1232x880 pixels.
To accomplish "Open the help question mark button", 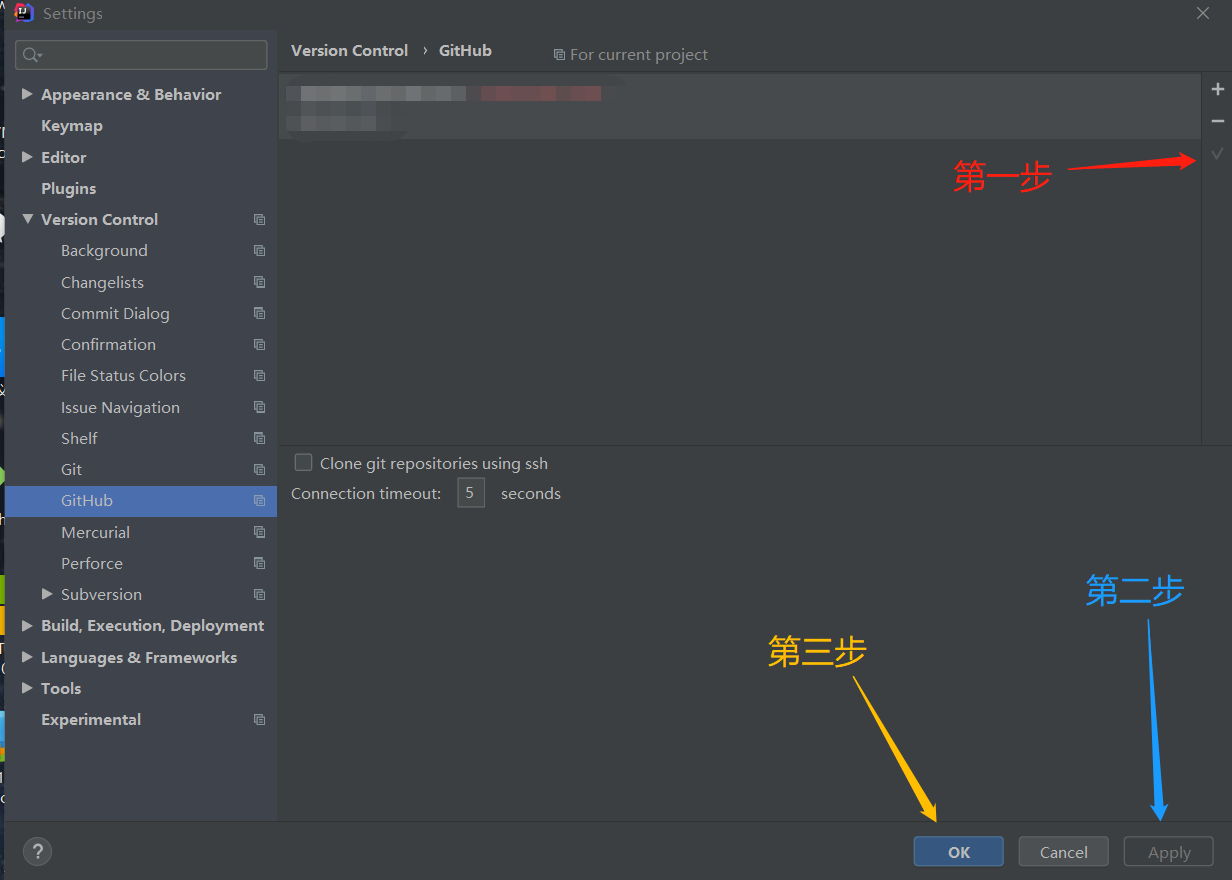I will coord(37,852).
